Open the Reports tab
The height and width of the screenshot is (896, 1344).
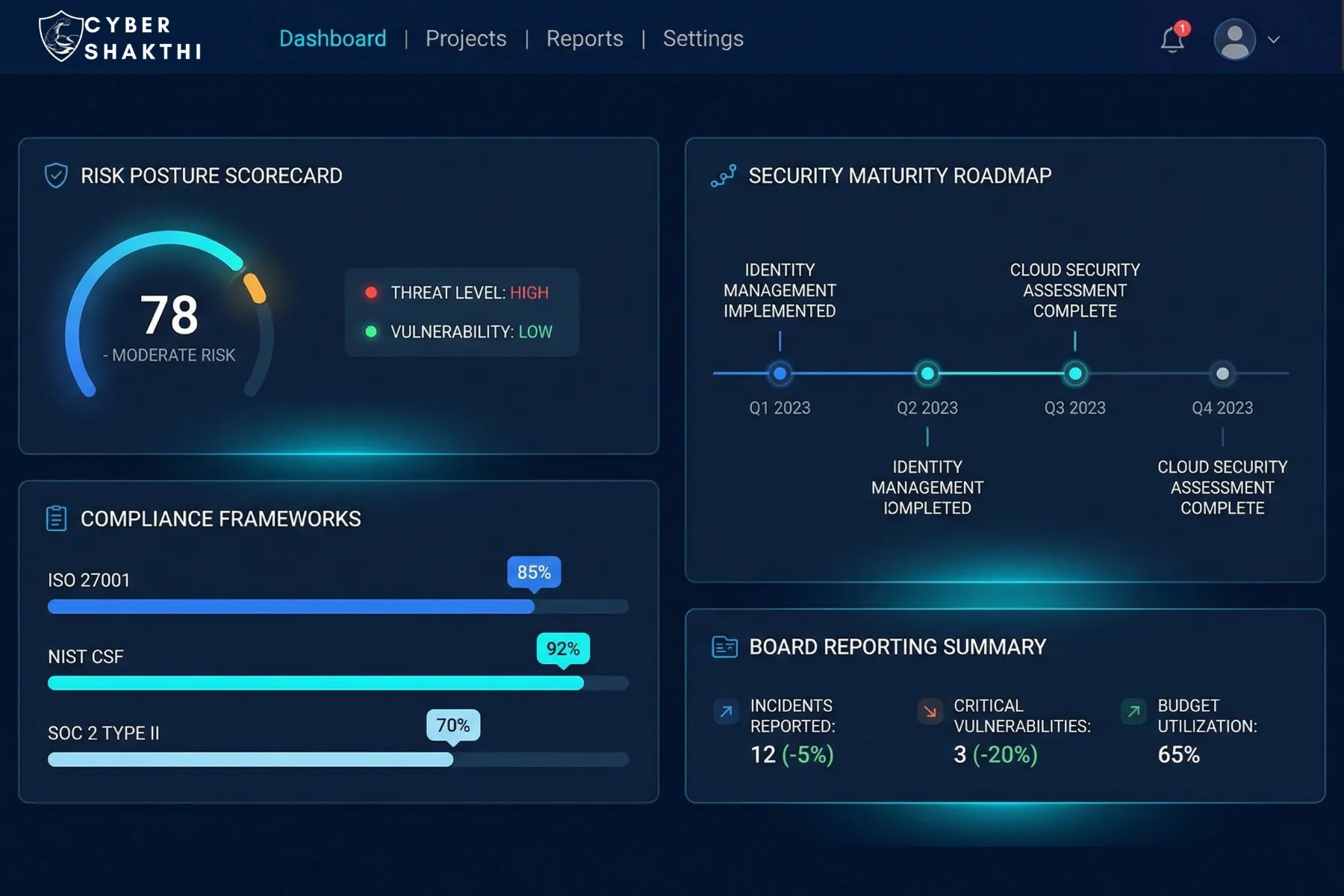585,39
